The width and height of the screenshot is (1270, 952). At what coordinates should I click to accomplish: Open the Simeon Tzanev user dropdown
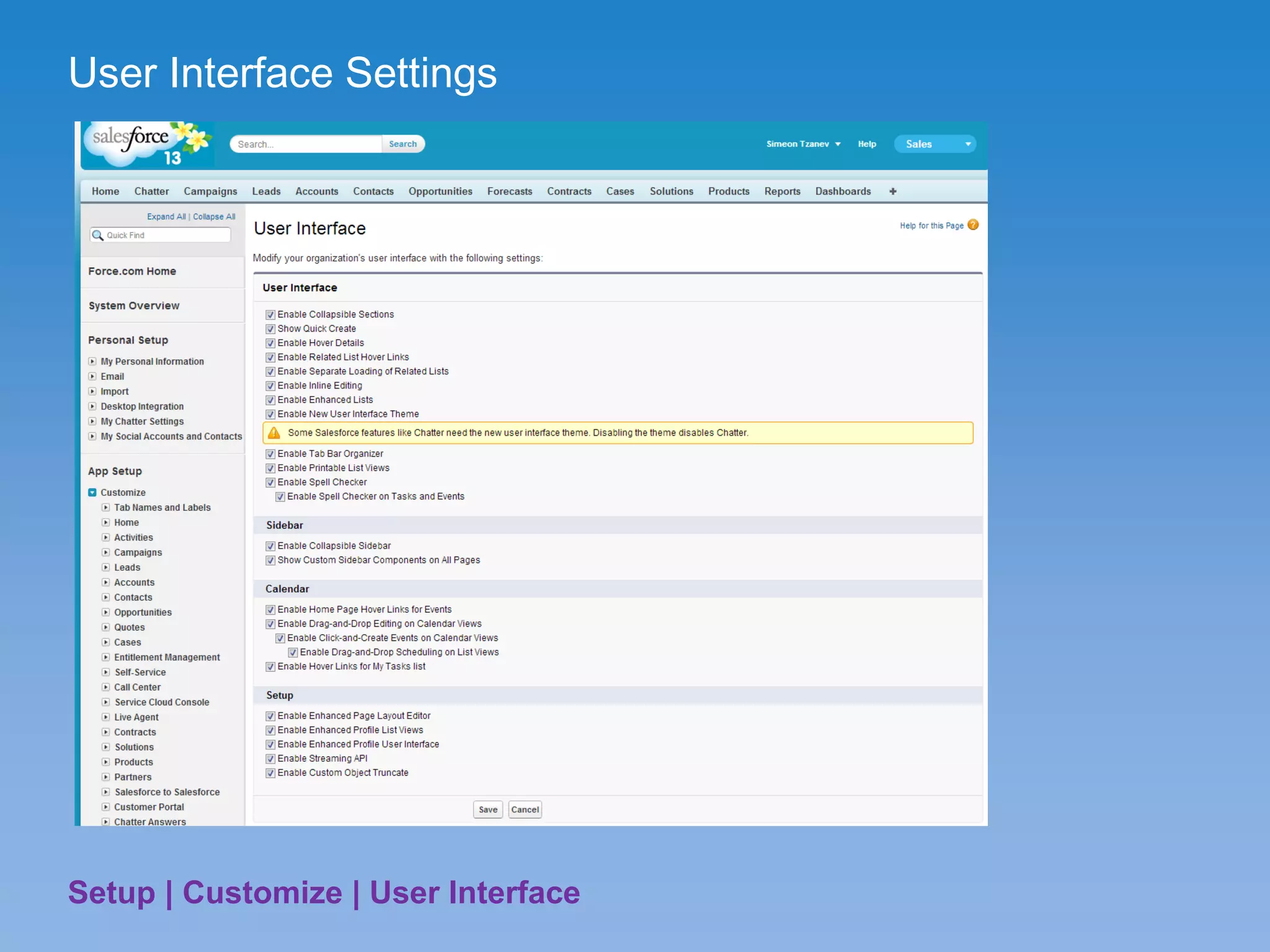pyautogui.click(x=803, y=144)
